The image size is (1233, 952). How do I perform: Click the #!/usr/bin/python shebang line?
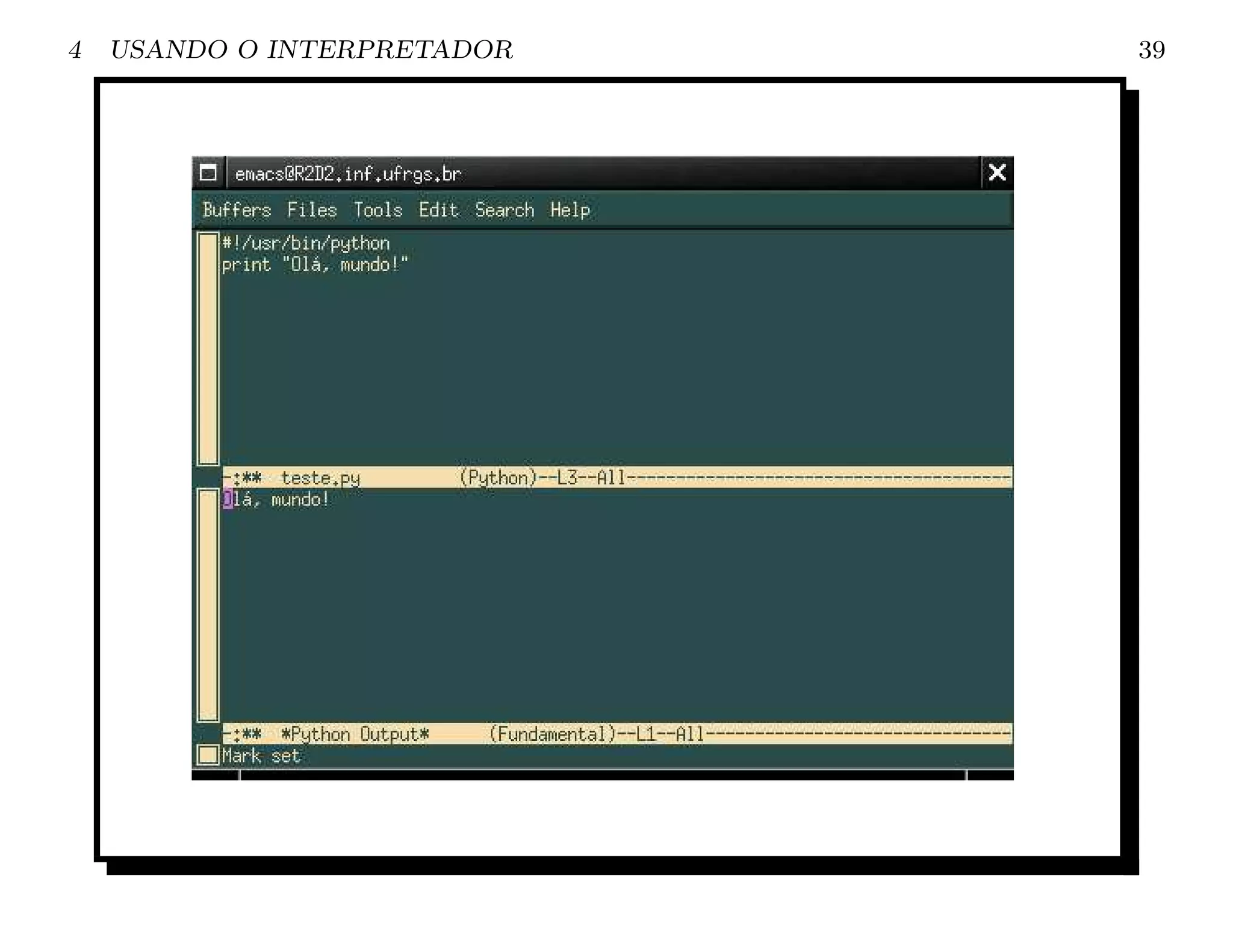[x=306, y=243]
